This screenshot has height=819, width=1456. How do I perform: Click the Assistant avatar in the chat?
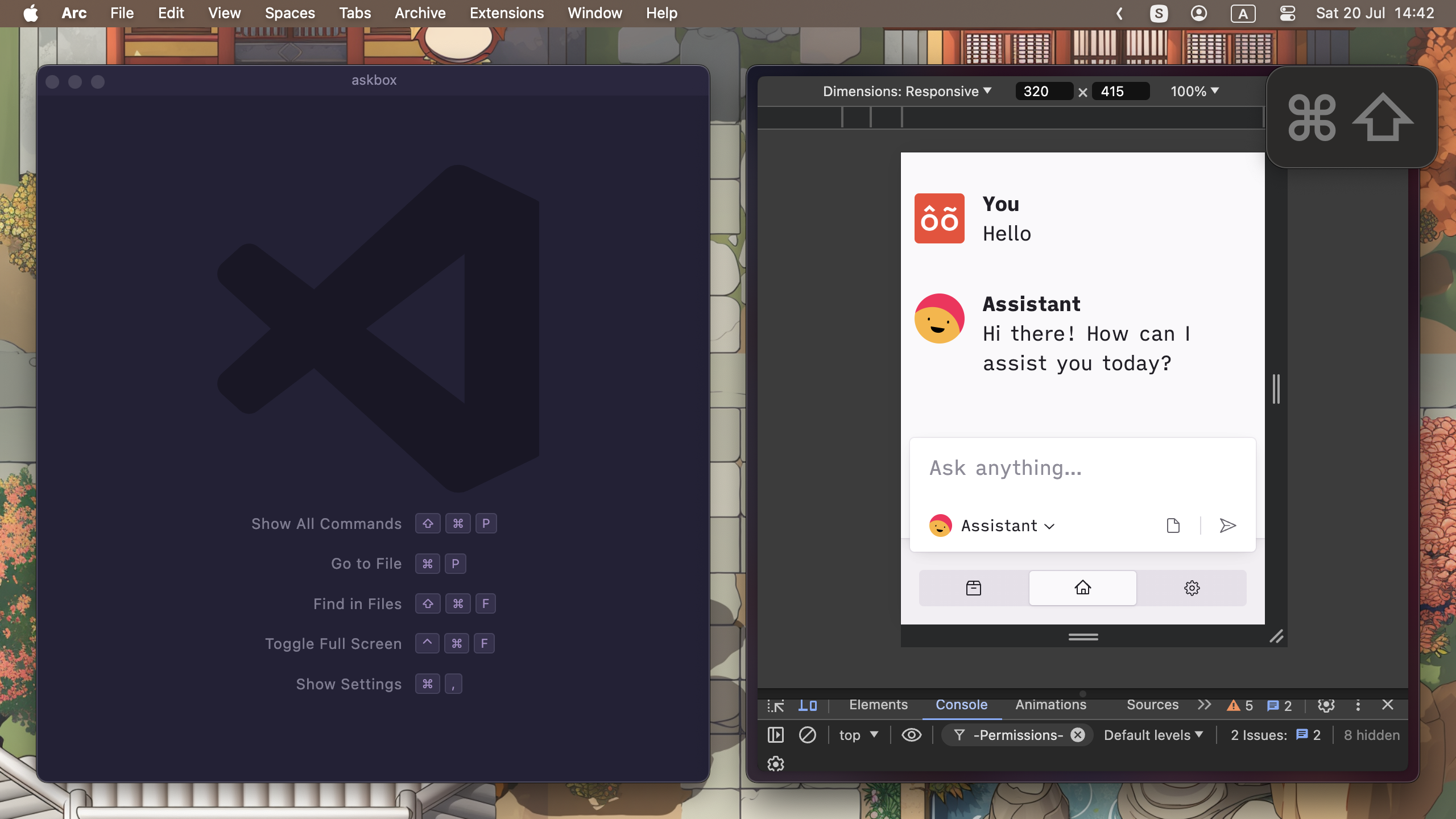(x=940, y=318)
